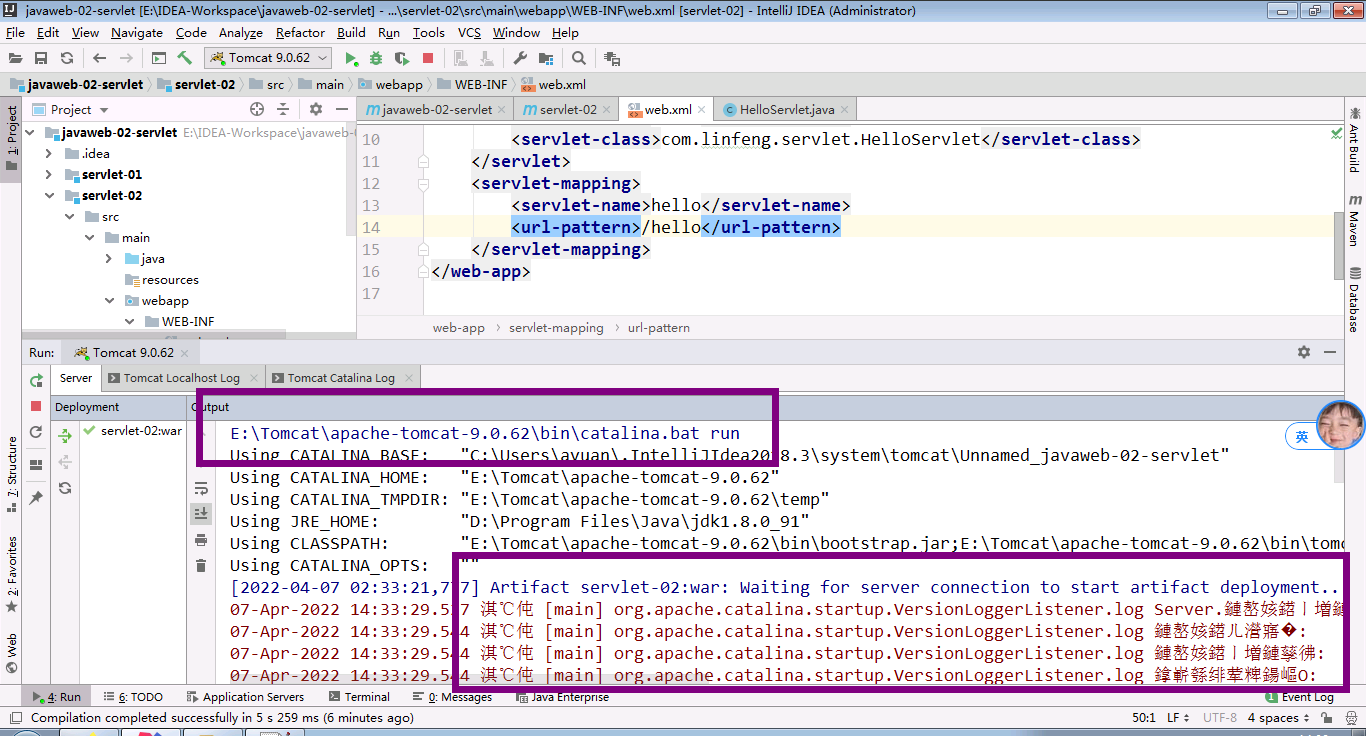Click the Deploy All icon in Deployment
1366x736 pixels.
pyautogui.click(x=65, y=435)
